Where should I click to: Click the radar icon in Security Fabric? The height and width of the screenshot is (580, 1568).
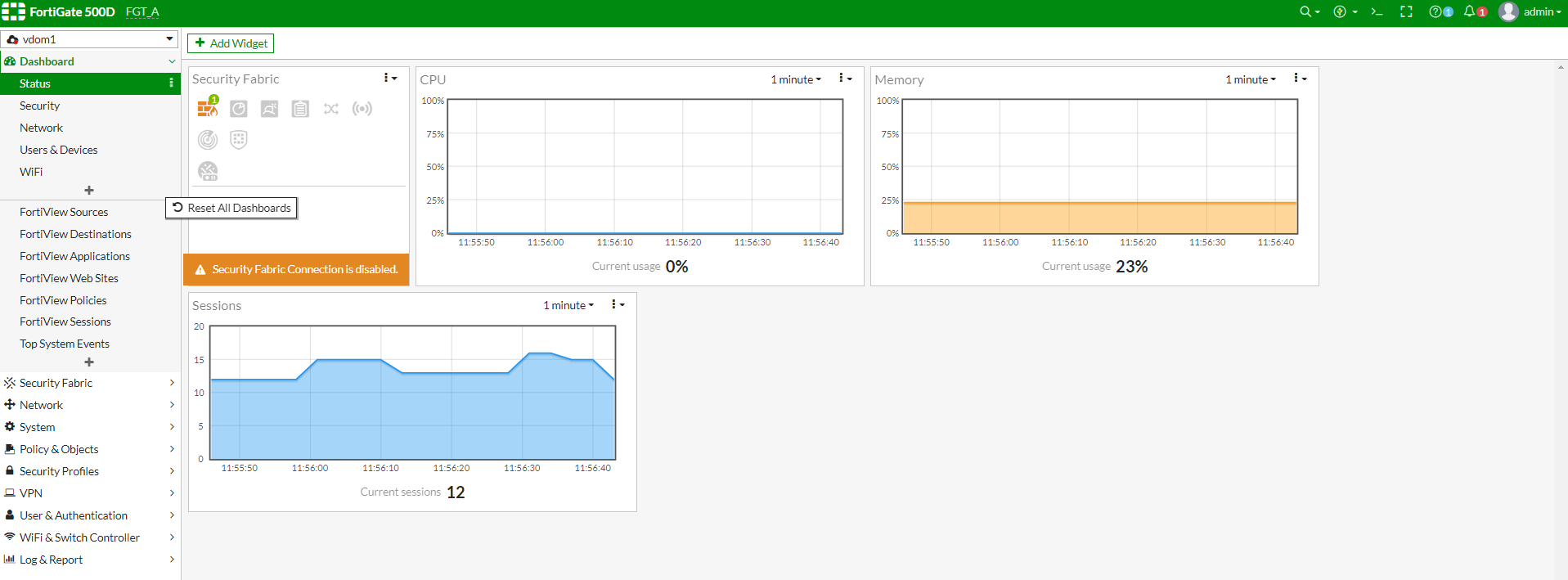click(x=208, y=140)
